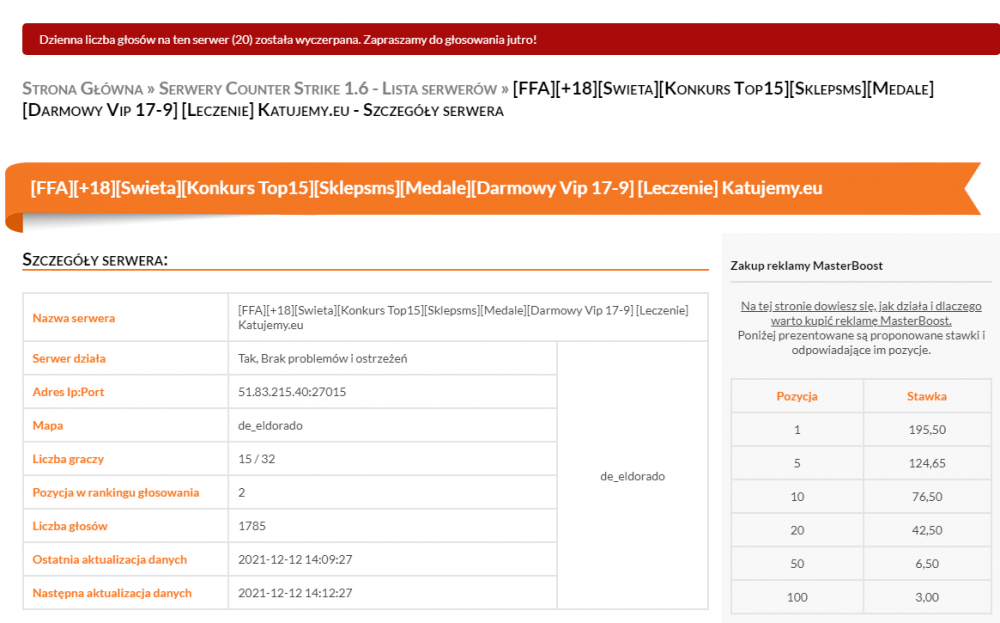Select the Nazwa serwera label
Image resolution: width=1000 pixels, height=623 pixels.
pyautogui.click(x=74, y=318)
